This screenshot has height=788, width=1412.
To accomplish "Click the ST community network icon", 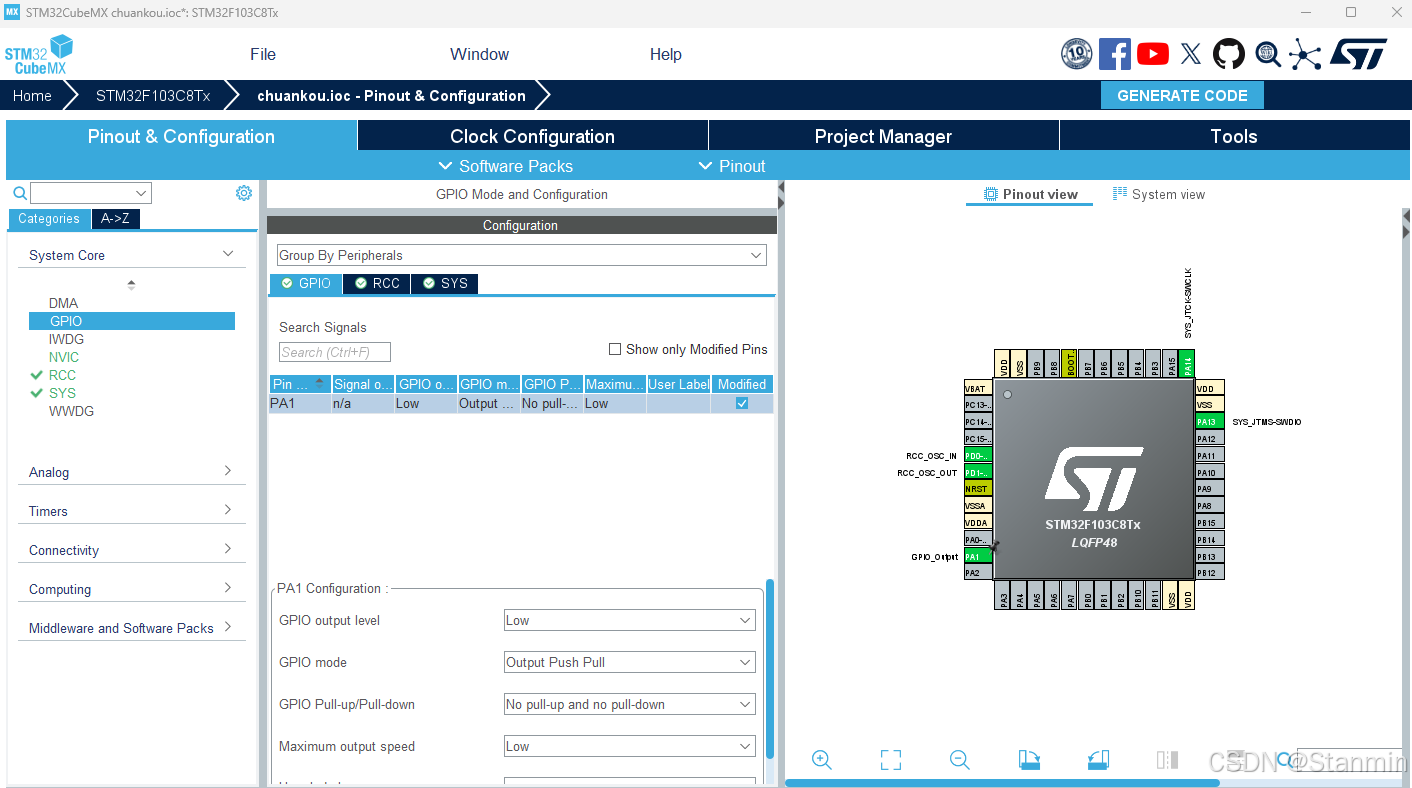I will (1305, 54).
